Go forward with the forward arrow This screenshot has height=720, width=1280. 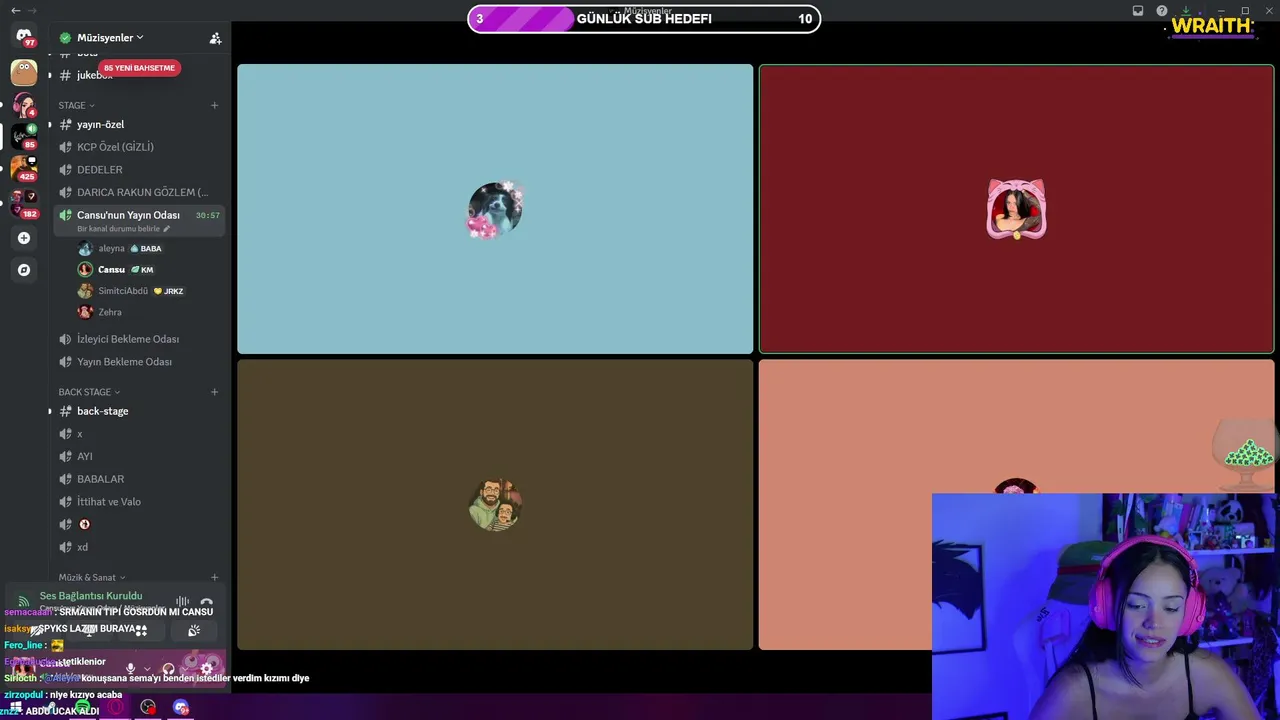(x=33, y=10)
